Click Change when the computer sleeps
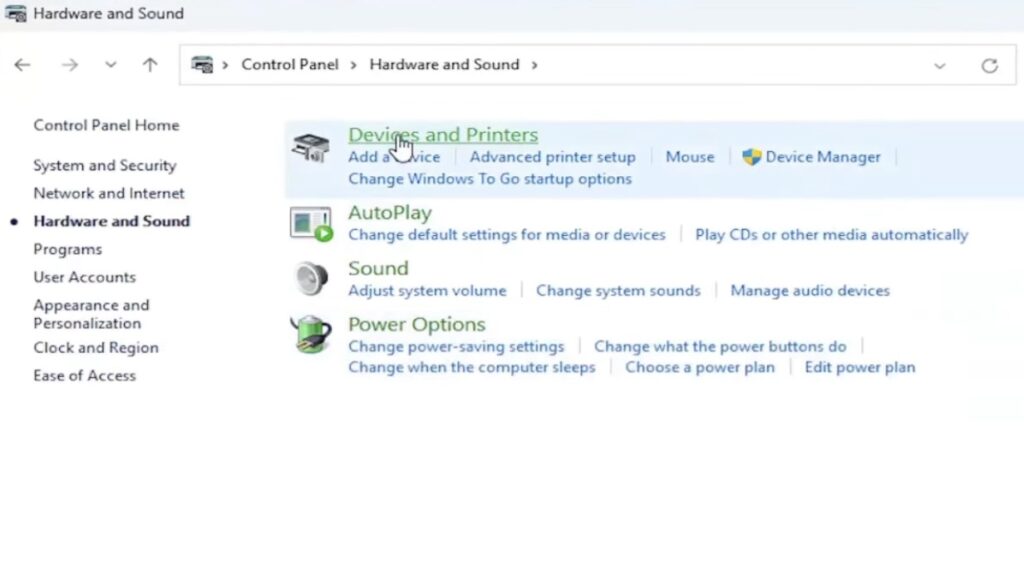The height and width of the screenshot is (574, 1024). coord(472,368)
